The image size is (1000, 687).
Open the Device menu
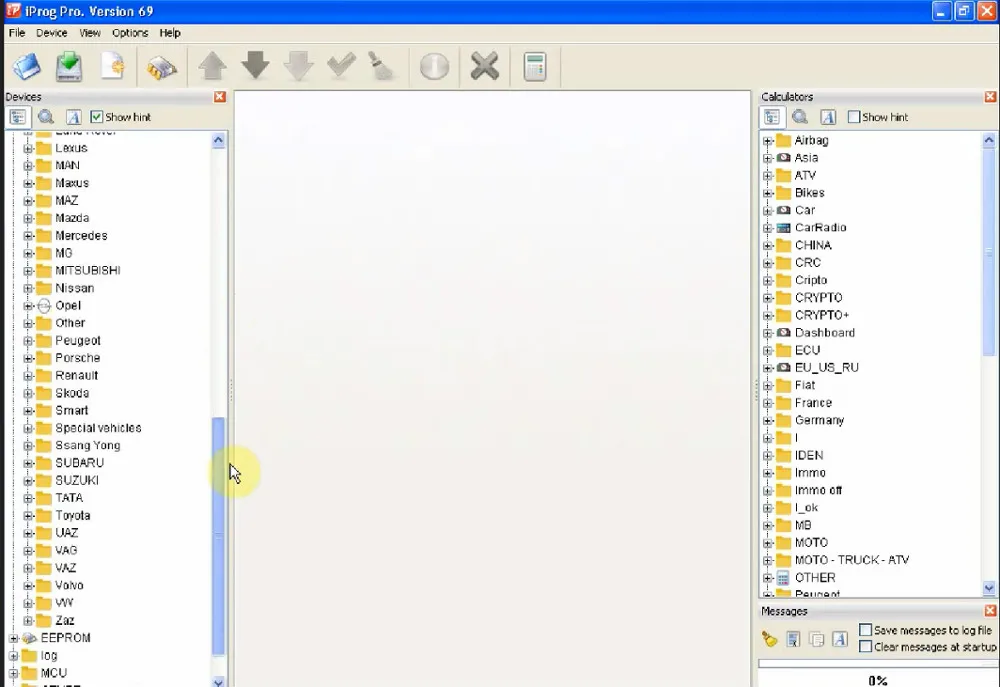(52, 33)
